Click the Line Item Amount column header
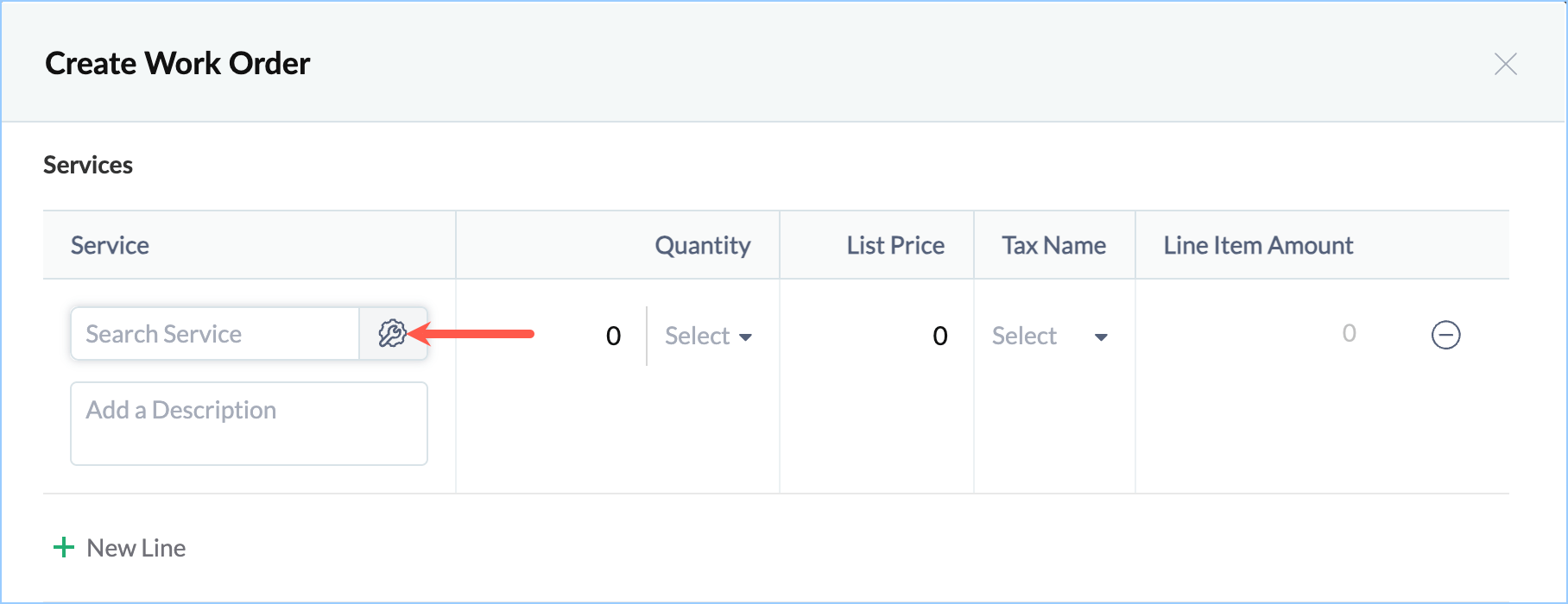The image size is (1568, 604). tap(1258, 246)
